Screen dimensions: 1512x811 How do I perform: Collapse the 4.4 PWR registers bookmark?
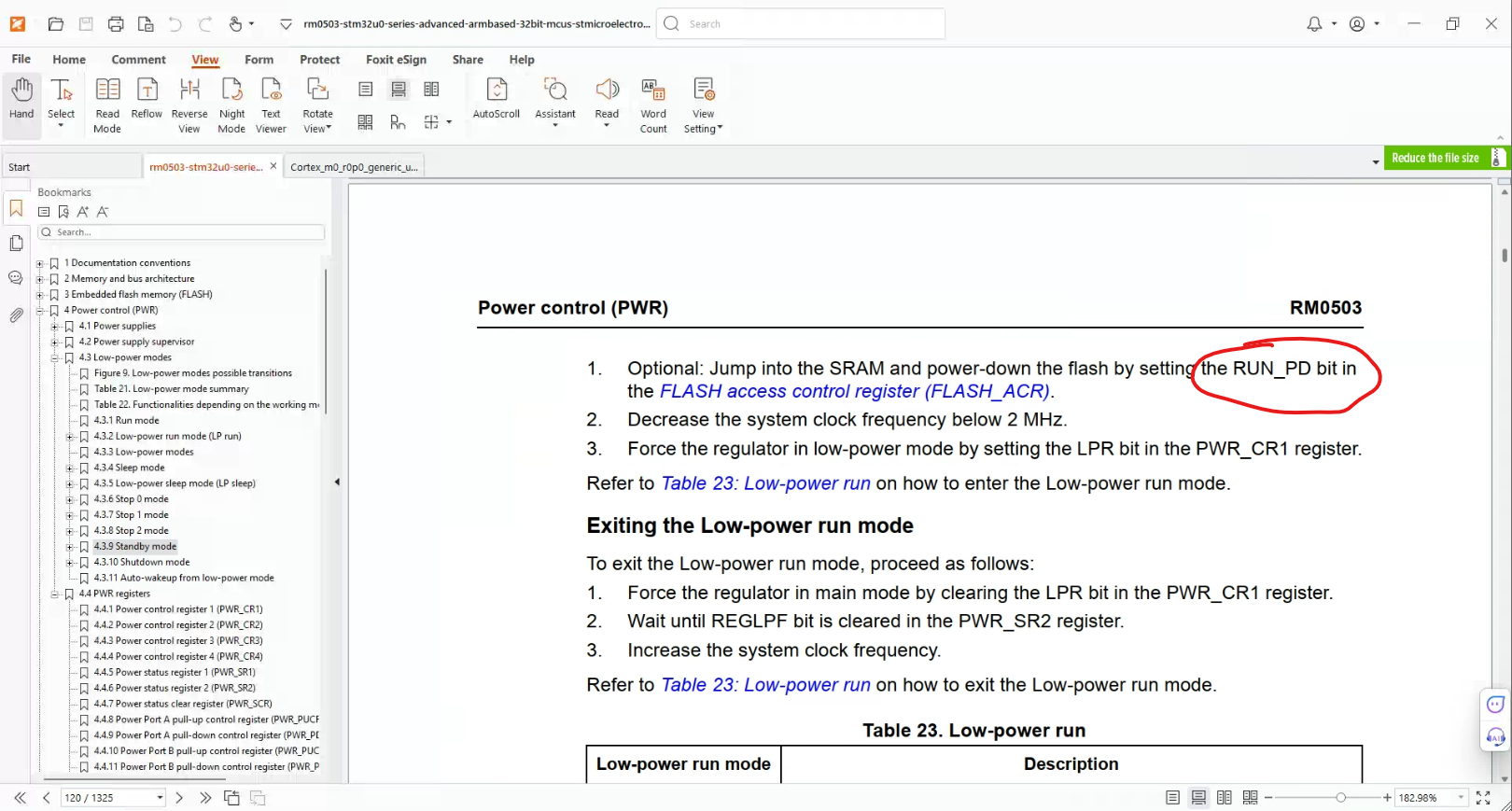[x=54, y=594]
